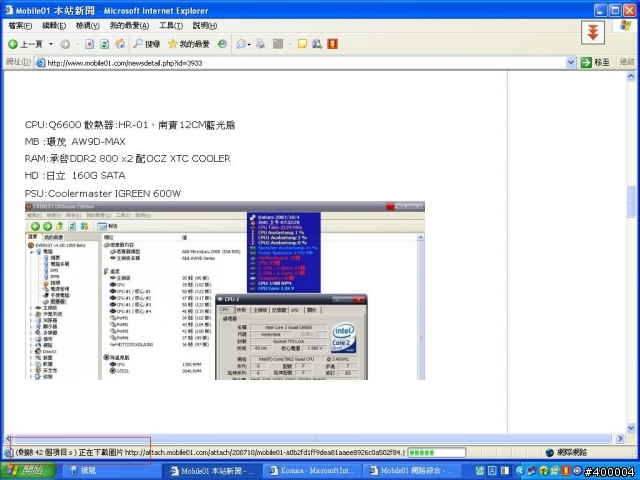Click the 'CPU:Q6600 散熱器:HR-01' text line
This screenshot has width=640, height=480.
point(130,125)
